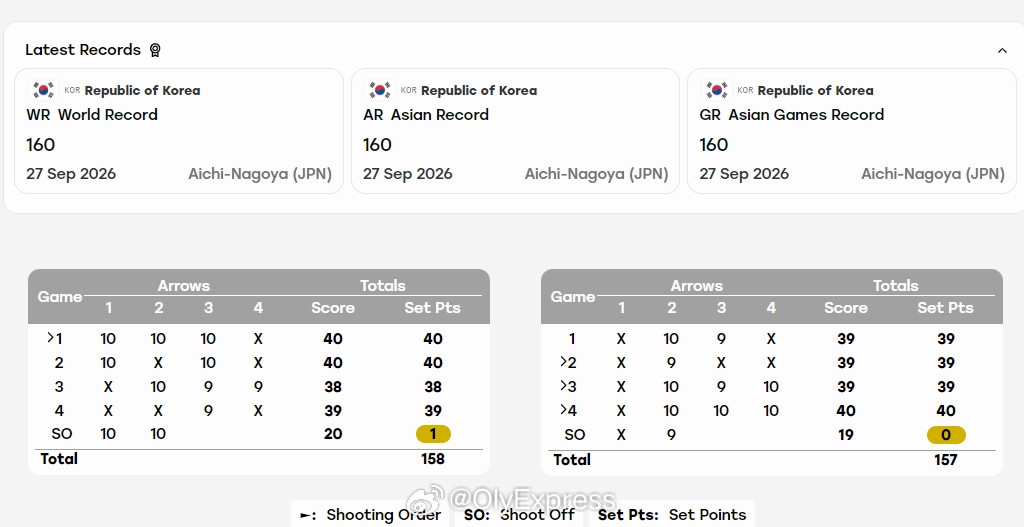Click the 27 Sep 2026 date in World Record card
Screen dimensions: 1024x527
[x=71, y=174]
